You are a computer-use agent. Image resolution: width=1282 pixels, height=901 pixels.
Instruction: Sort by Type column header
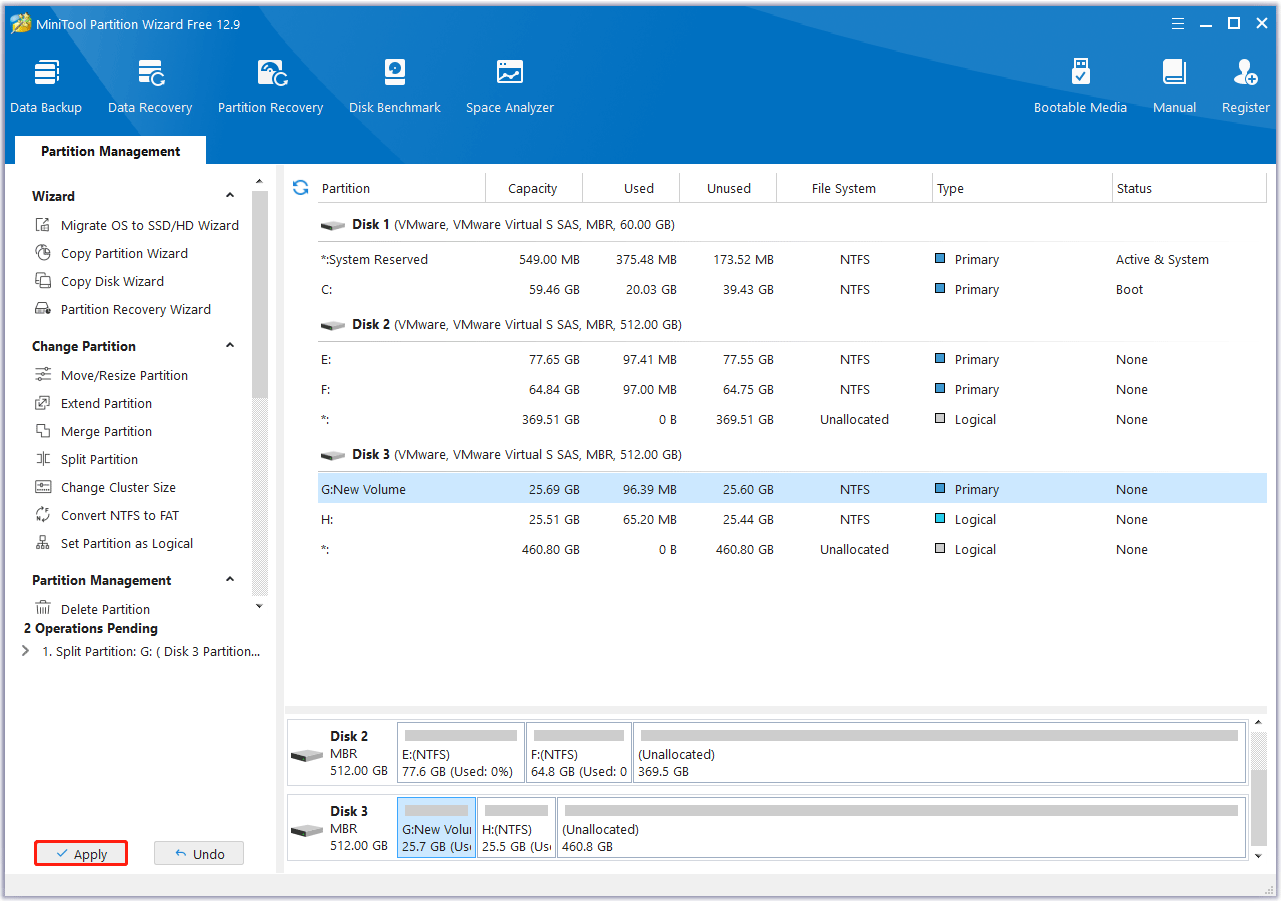(x=1022, y=188)
